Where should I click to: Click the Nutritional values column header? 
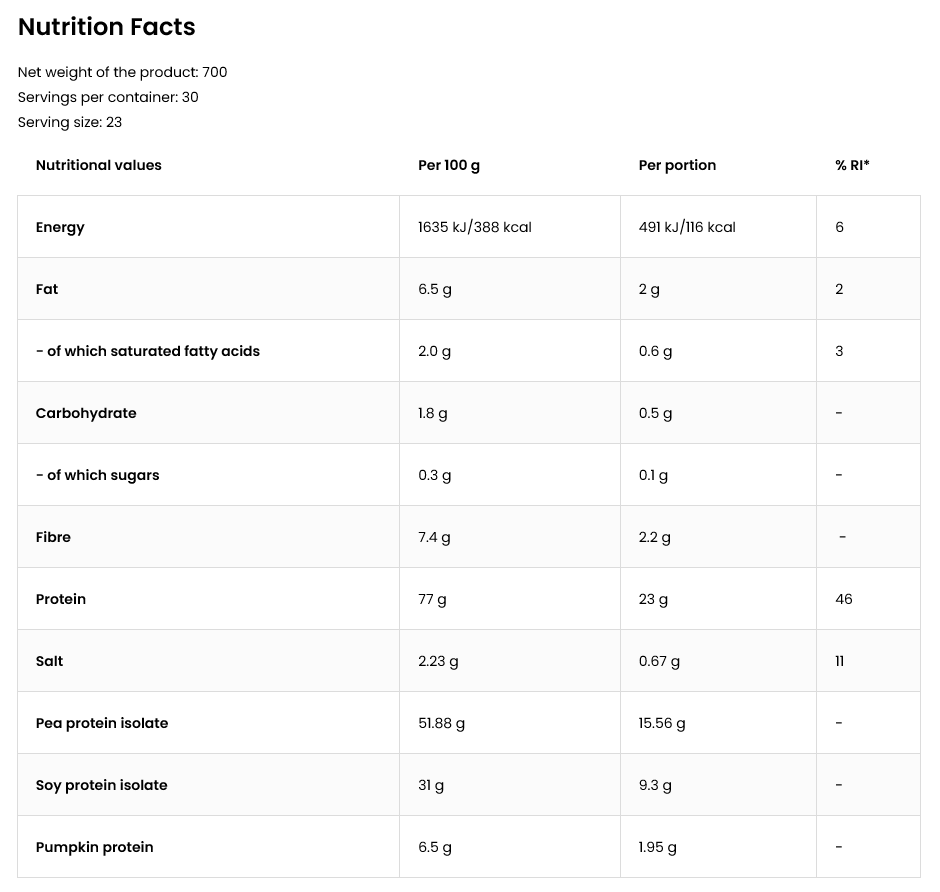(98, 165)
